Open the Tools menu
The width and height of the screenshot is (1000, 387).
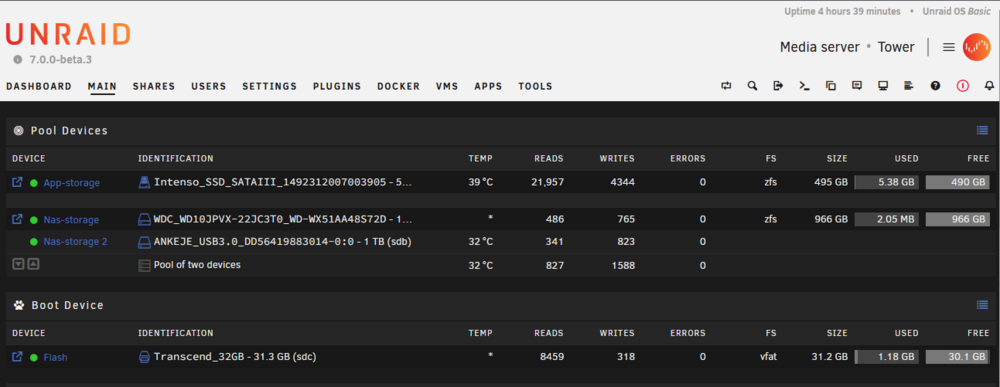point(535,86)
